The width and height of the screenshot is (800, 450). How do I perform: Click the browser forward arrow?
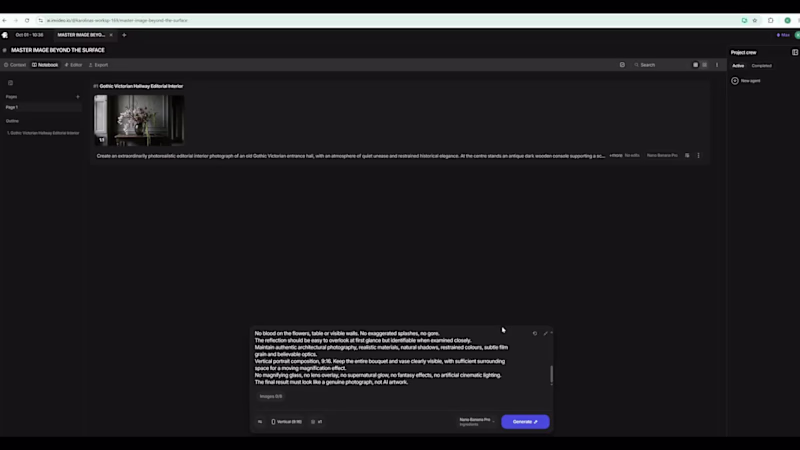point(16,20)
